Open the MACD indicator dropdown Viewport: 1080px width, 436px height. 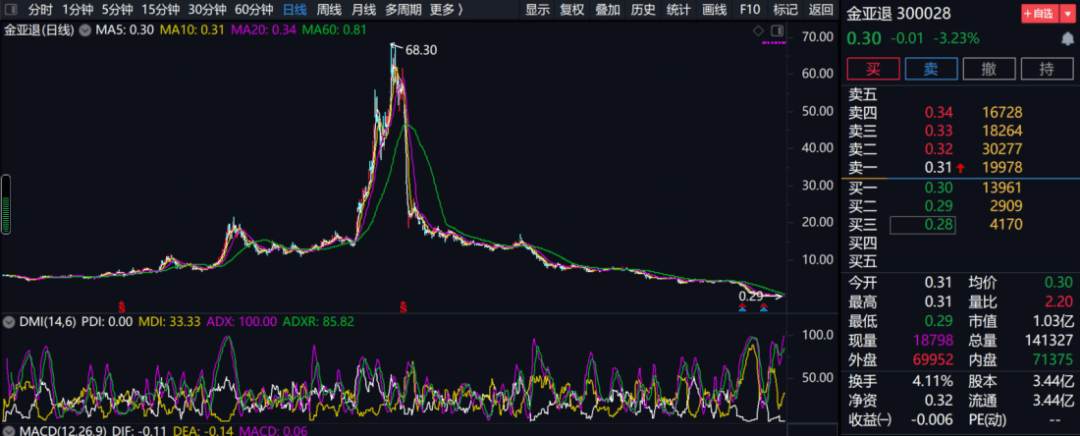point(8,430)
